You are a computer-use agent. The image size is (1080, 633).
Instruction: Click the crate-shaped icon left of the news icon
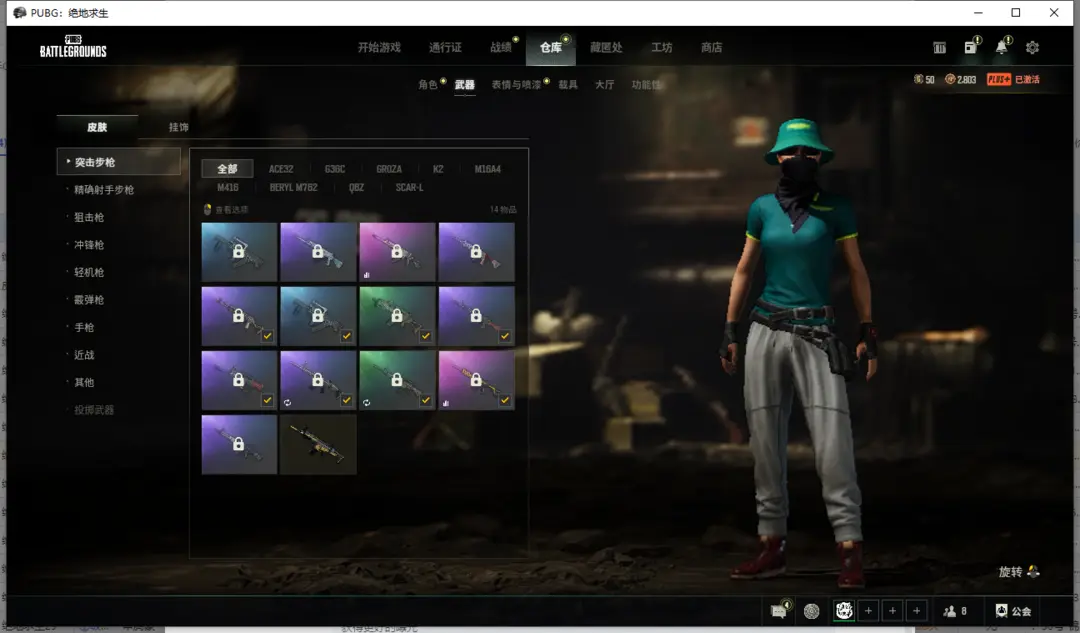click(x=939, y=48)
